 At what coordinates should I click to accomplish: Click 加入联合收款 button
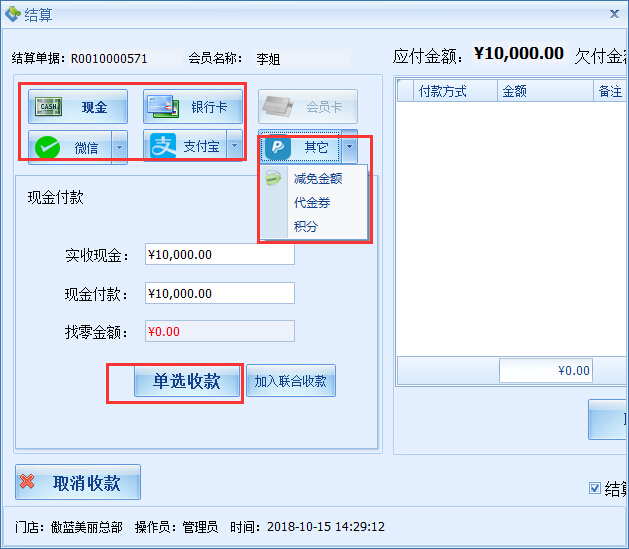click(291, 381)
